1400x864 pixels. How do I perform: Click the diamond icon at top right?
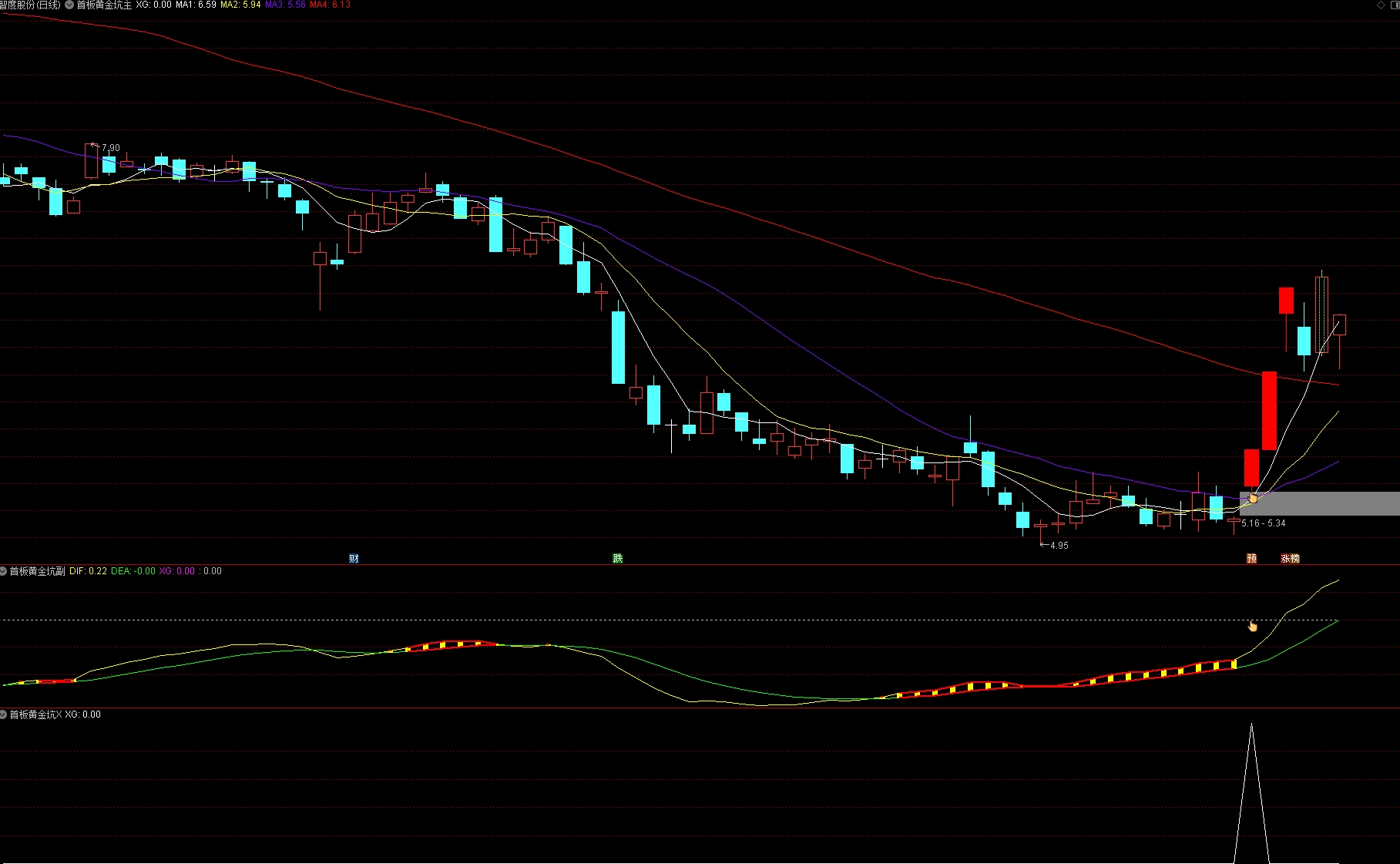pos(1381,5)
